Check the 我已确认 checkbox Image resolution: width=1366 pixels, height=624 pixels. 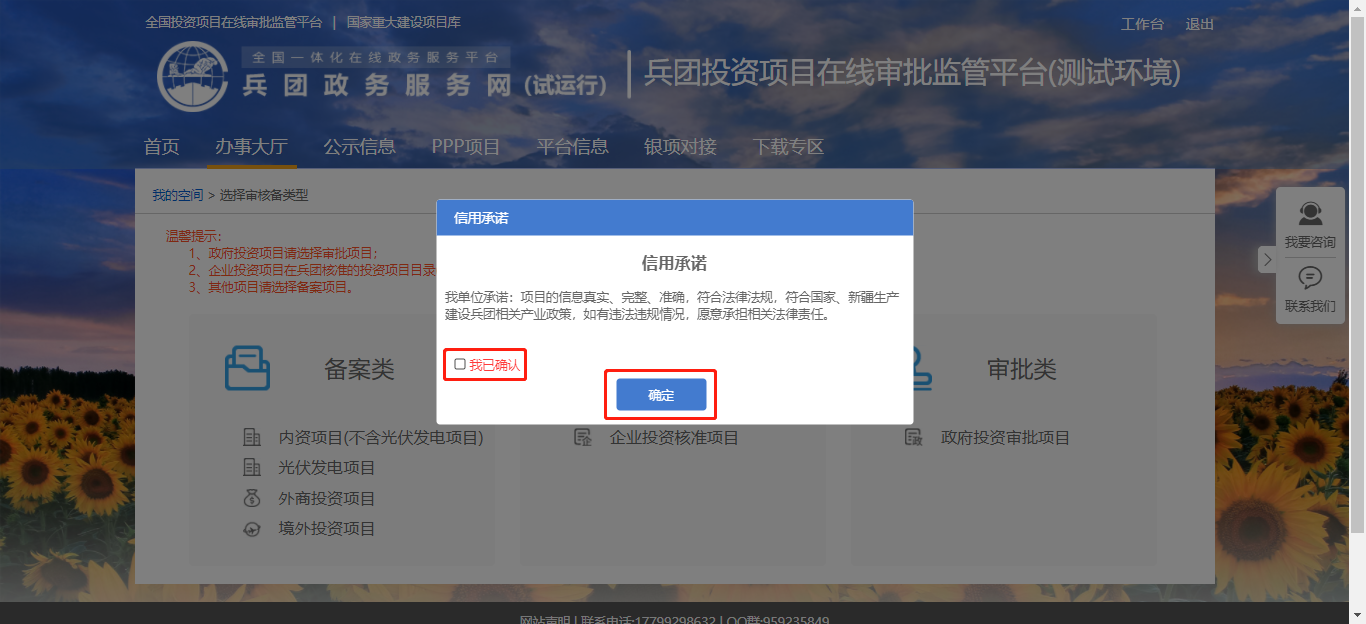click(x=460, y=365)
